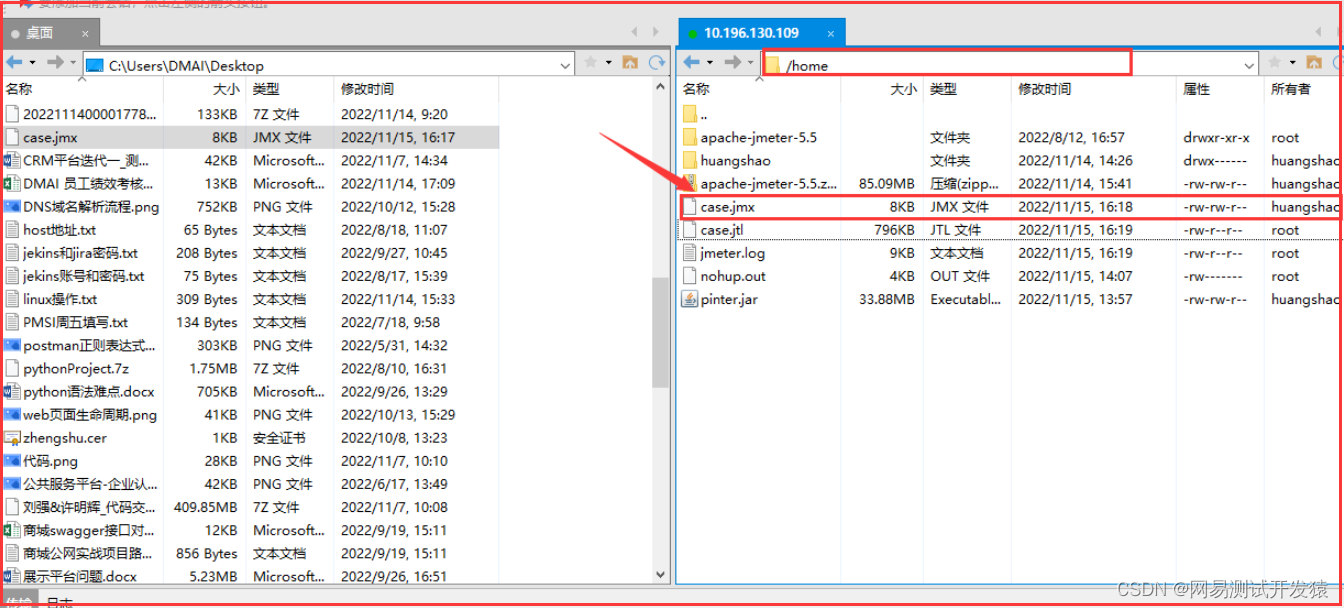
Task: Sort remote files by 类型 column
Action: pos(967,89)
